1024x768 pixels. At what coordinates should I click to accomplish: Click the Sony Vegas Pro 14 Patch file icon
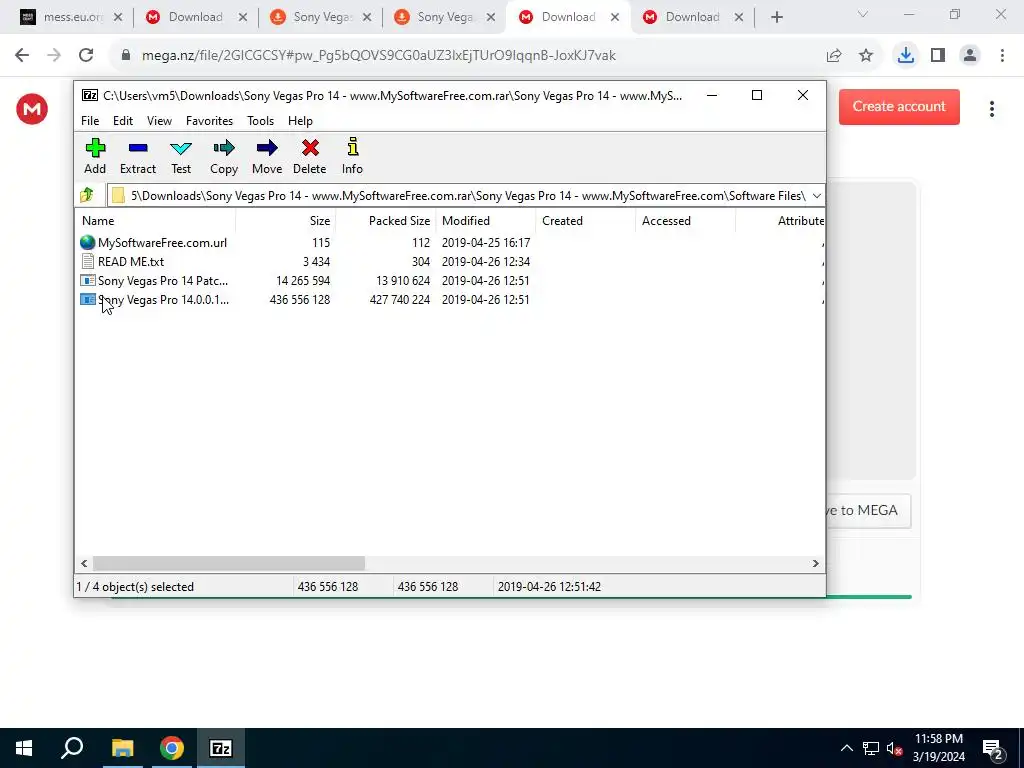[88, 280]
